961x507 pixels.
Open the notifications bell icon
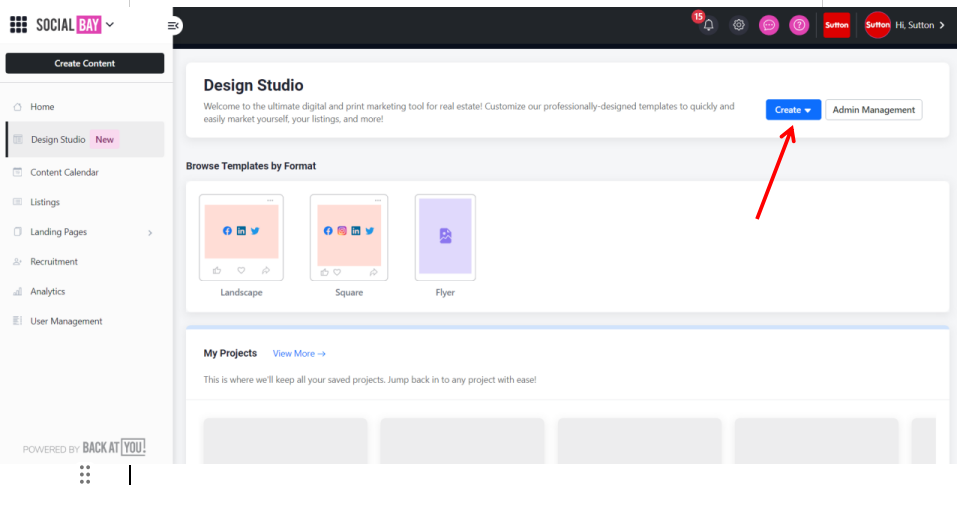tap(708, 25)
